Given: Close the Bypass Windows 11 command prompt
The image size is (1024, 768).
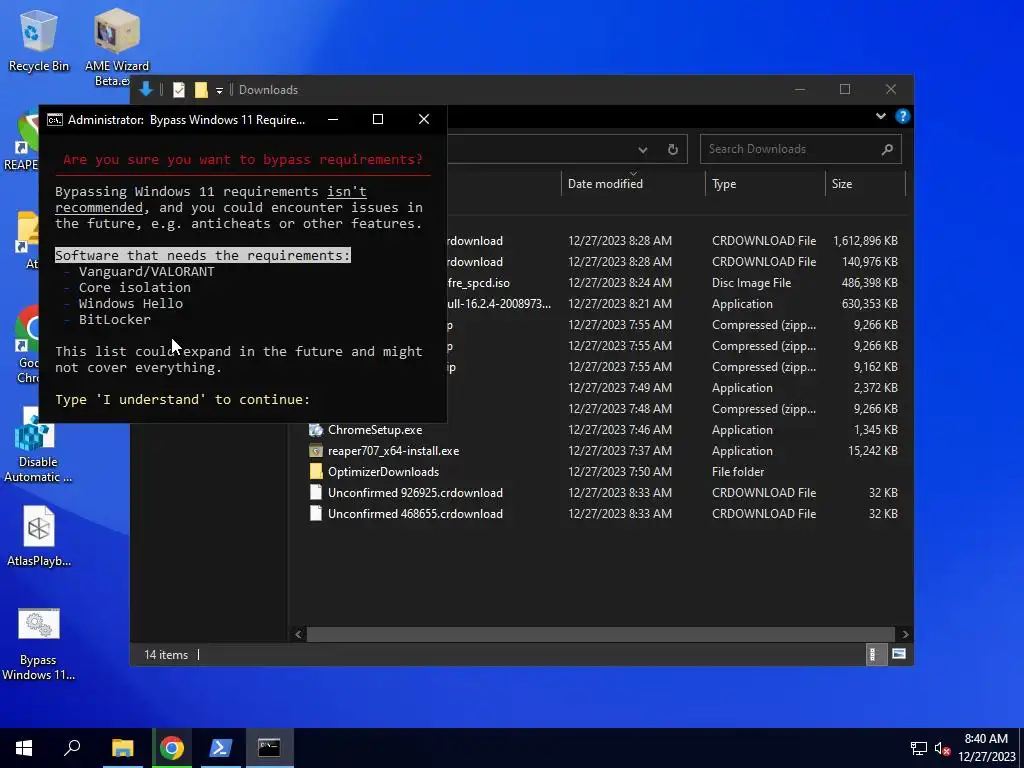Looking at the screenshot, I should click(x=424, y=119).
